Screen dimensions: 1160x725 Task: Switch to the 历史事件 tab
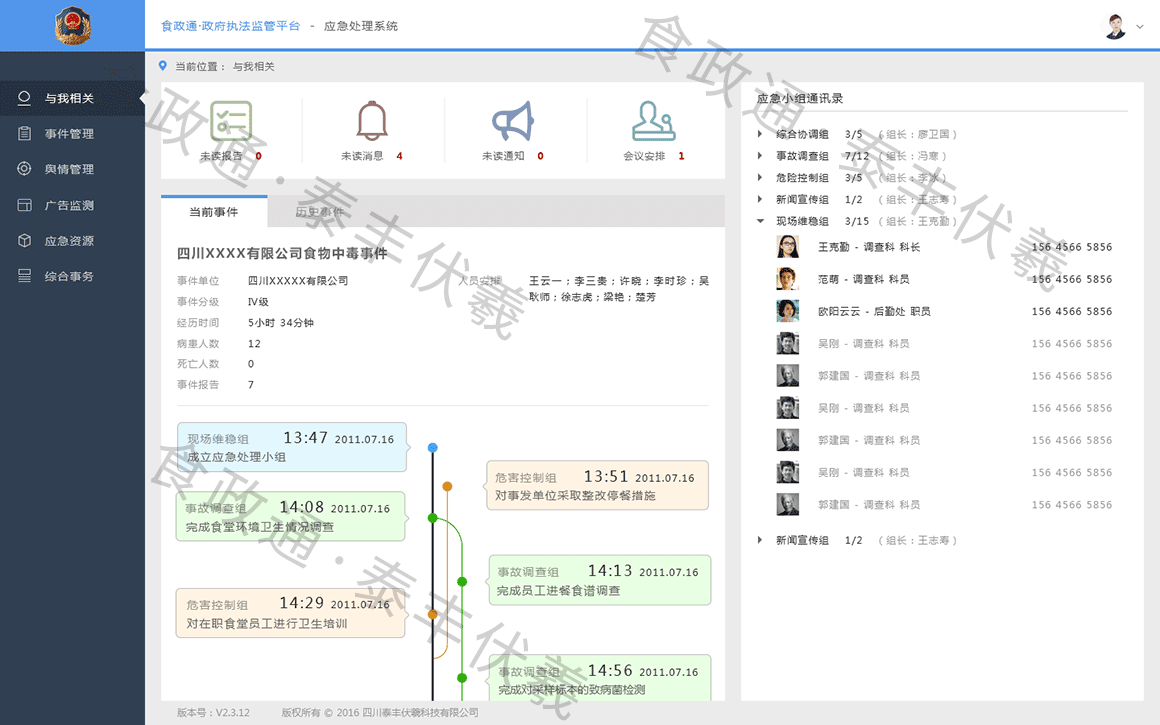pyautogui.click(x=320, y=212)
